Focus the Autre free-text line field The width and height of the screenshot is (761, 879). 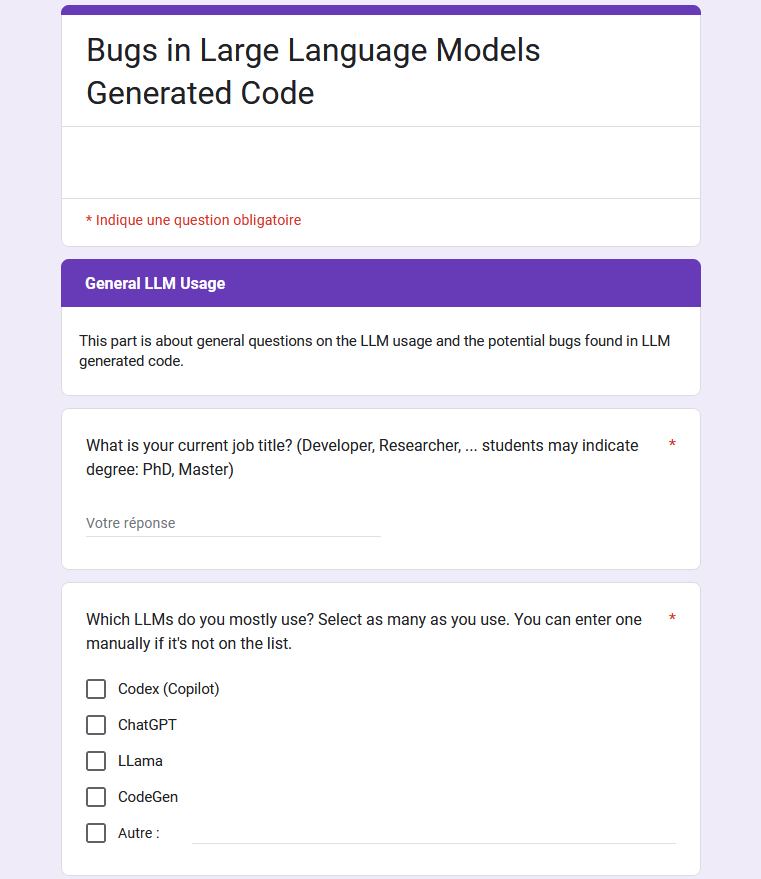[x=433, y=833]
